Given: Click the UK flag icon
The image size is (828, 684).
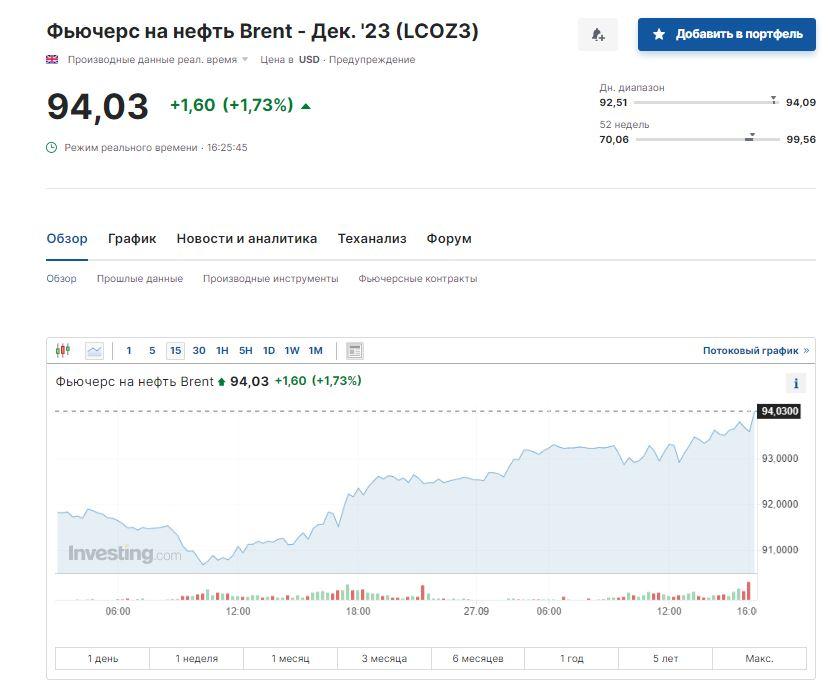Looking at the screenshot, I should [52, 59].
